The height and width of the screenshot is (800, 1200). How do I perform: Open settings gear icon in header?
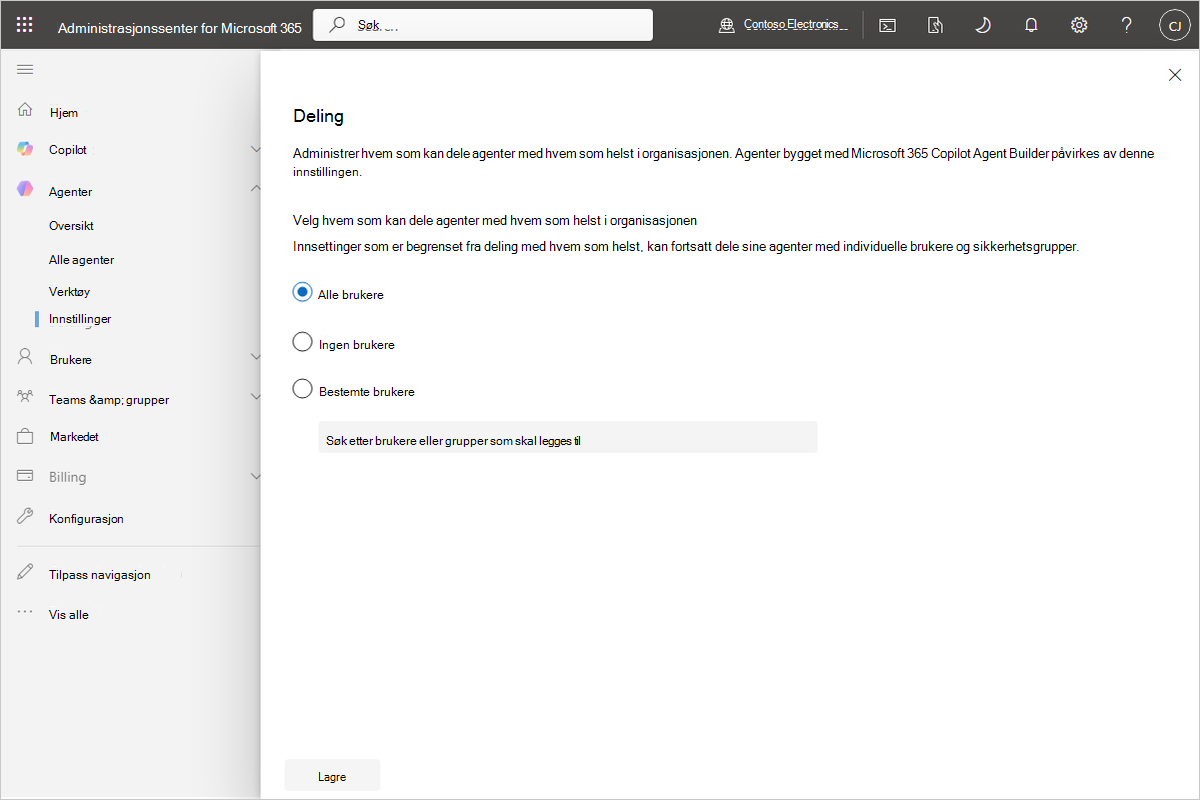[1079, 26]
